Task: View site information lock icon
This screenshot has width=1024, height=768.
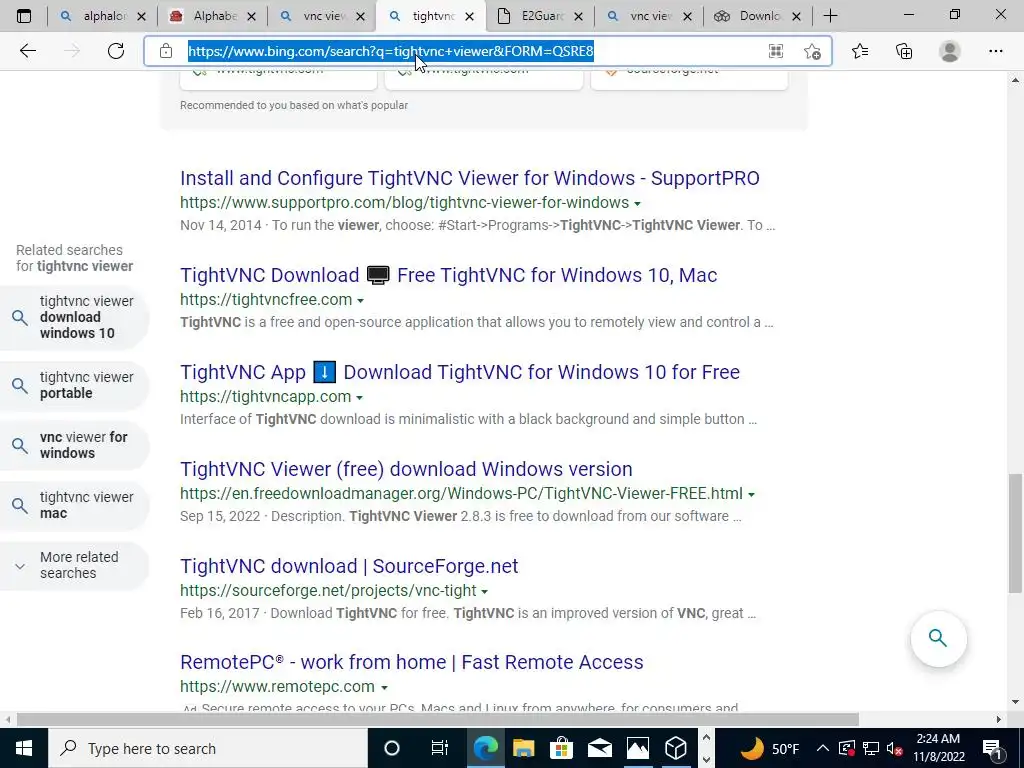Action: (166, 51)
